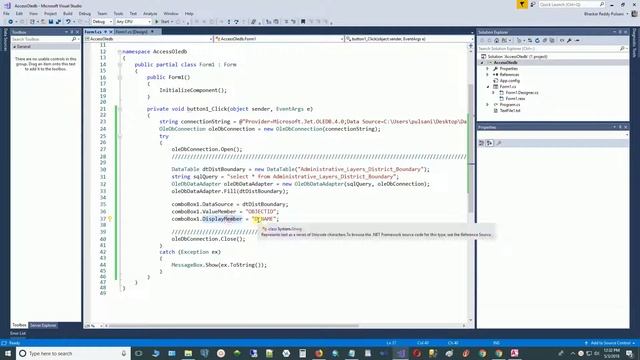Image resolution: width=640 pixels, height=360 pixels.
Task: Click the wrench Properties icon in Solution Explorer toolbar
Action: 569,40
